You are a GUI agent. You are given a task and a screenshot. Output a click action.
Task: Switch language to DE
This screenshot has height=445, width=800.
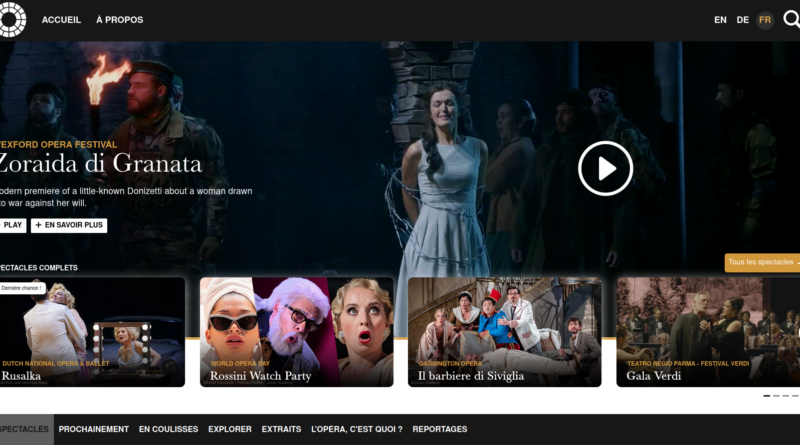coord(743,20)
